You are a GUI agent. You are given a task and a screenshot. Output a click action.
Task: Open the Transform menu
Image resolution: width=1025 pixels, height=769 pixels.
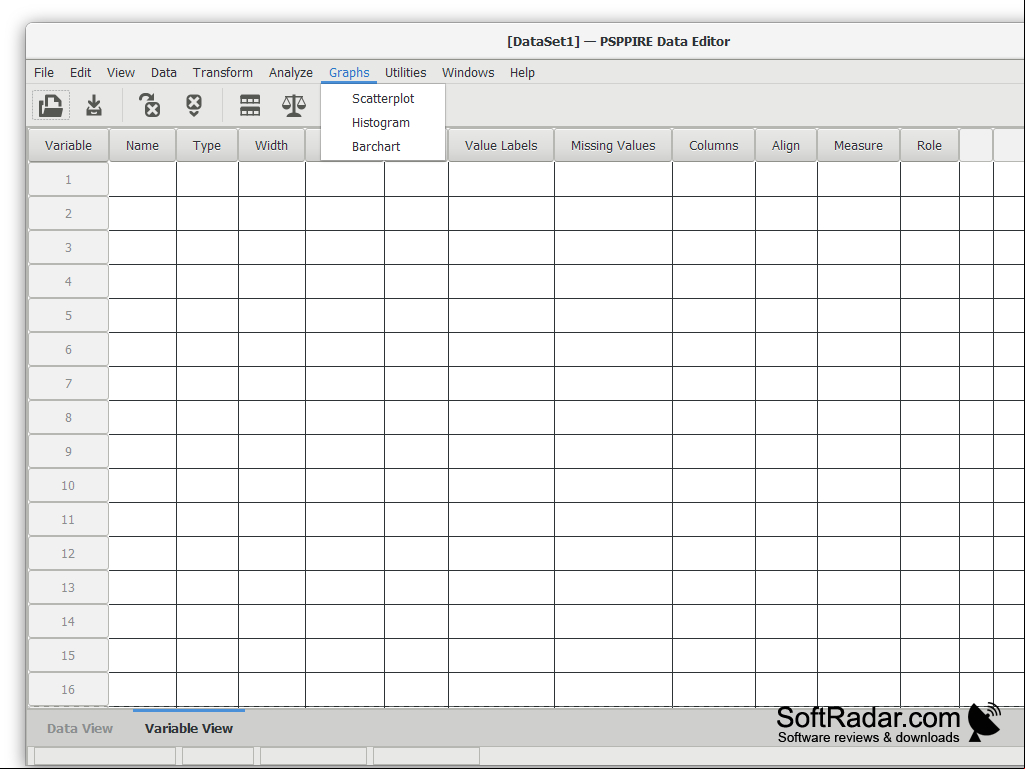click(223, 73)
